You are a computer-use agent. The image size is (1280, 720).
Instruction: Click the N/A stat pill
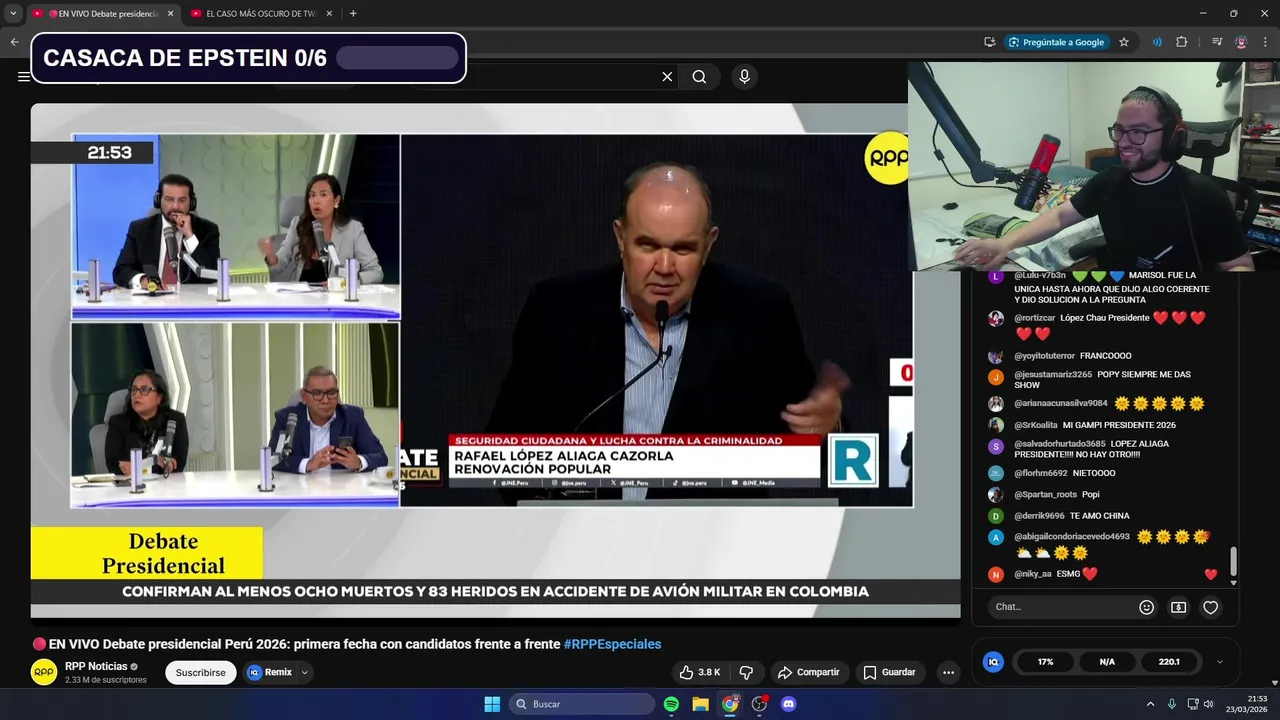(1107, 662)
